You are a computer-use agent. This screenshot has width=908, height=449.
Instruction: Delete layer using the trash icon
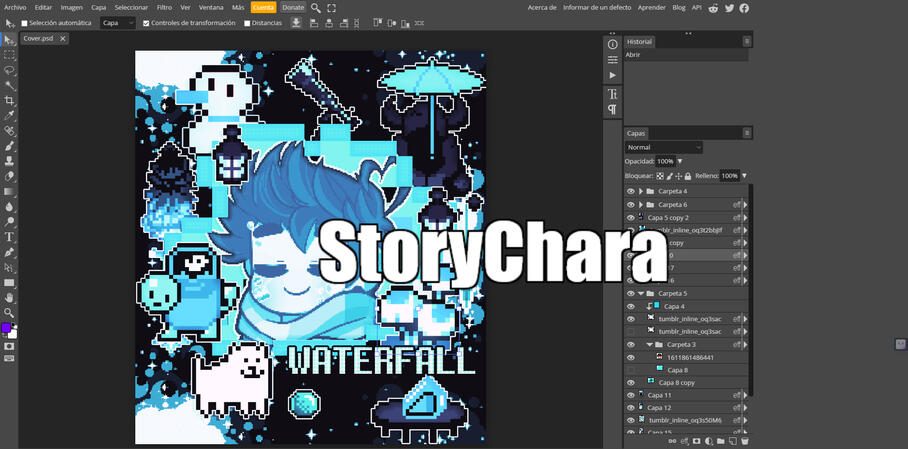click(744, 441)
